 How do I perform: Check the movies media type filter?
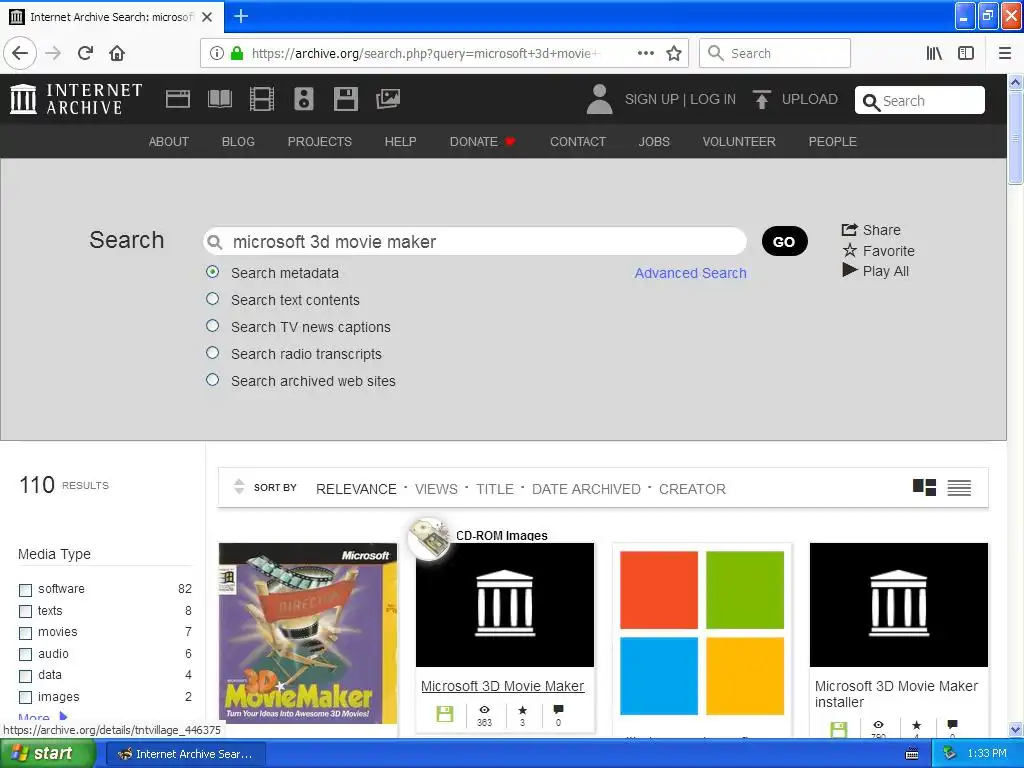point(25,633)
